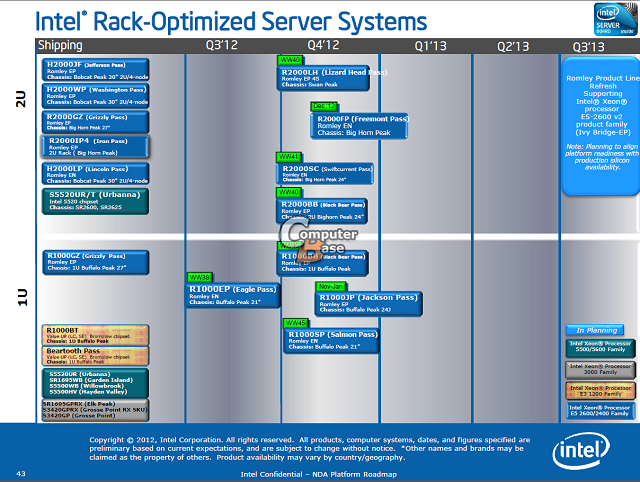Viewport: 640px width, 482px height.
Task: Click the Q2'13 column header
Action: (x=513, y=47)
